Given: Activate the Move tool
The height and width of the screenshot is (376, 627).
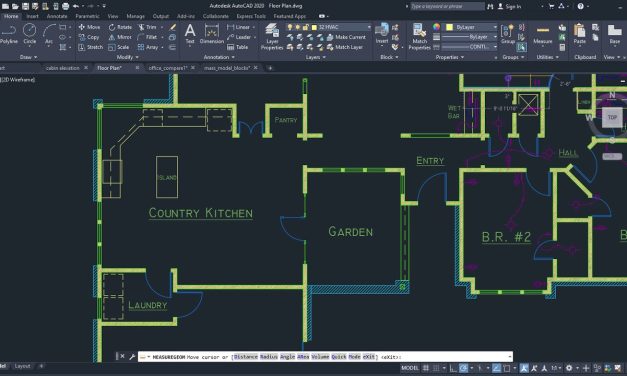Looking at the screenshot, I should click(90, 27).
